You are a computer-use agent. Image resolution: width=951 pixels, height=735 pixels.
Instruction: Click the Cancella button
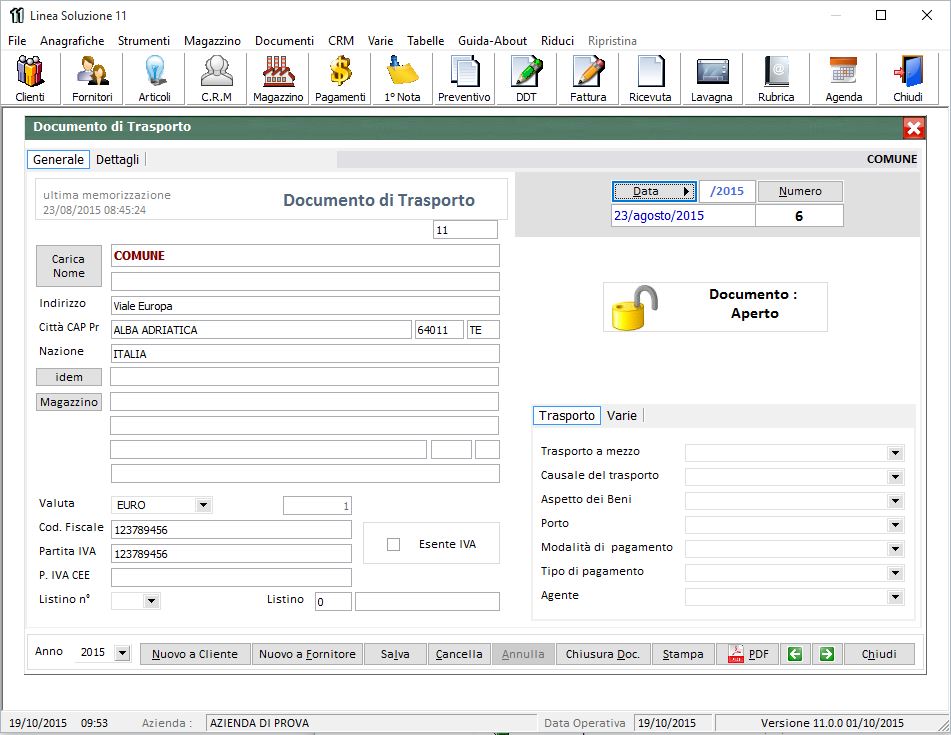tap(459, 654)
